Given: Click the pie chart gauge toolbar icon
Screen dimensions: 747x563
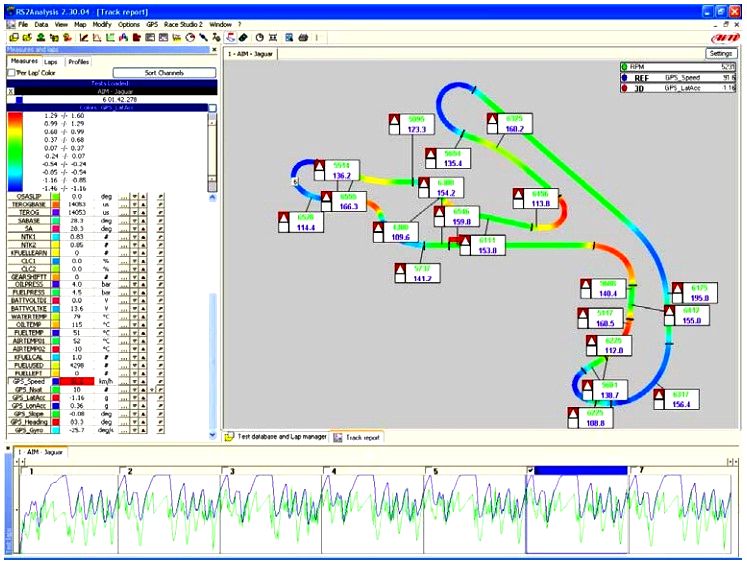Looking at the screenshot, I should click(188, 36).
